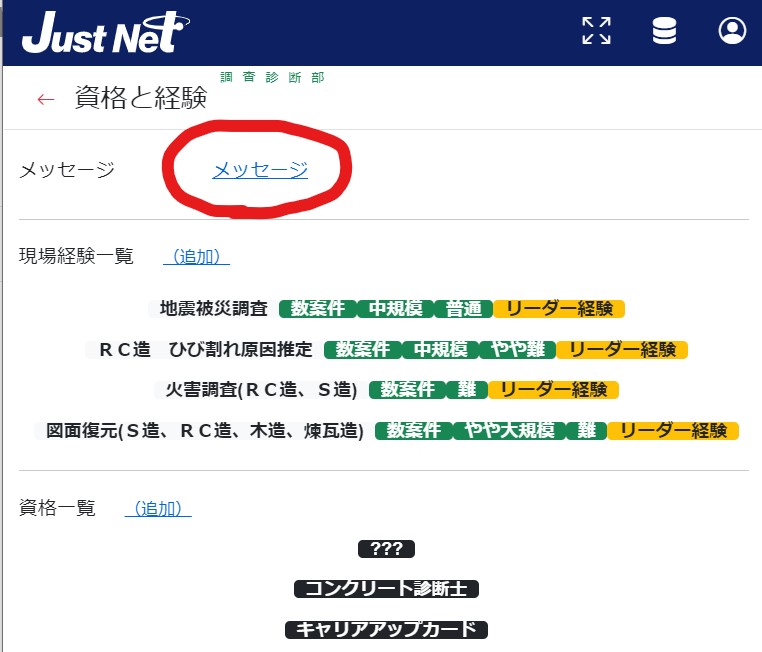The width and height of the screenshot is (762, 652).
Task: Click the コンクリート診断士 qualification badge
Action: click(386, 589)
